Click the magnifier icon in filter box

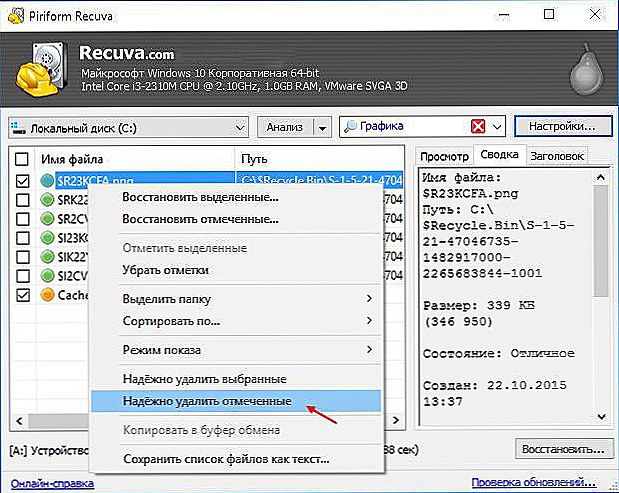350,127
